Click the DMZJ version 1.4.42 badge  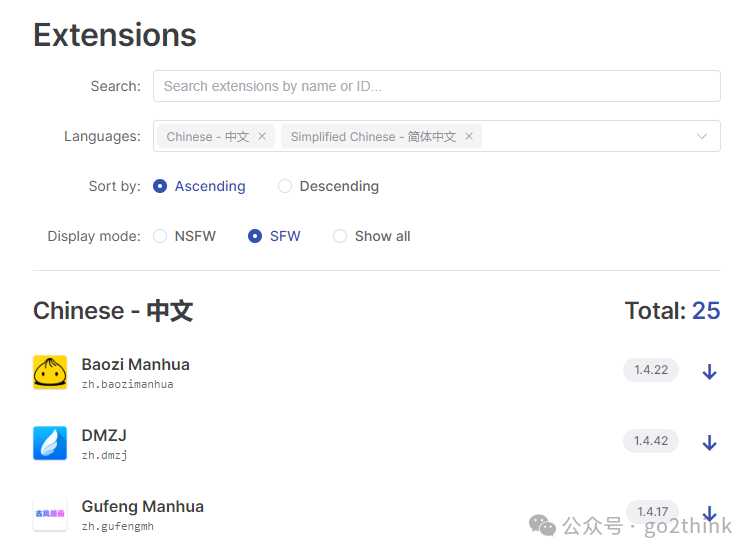tap(651, 441)
